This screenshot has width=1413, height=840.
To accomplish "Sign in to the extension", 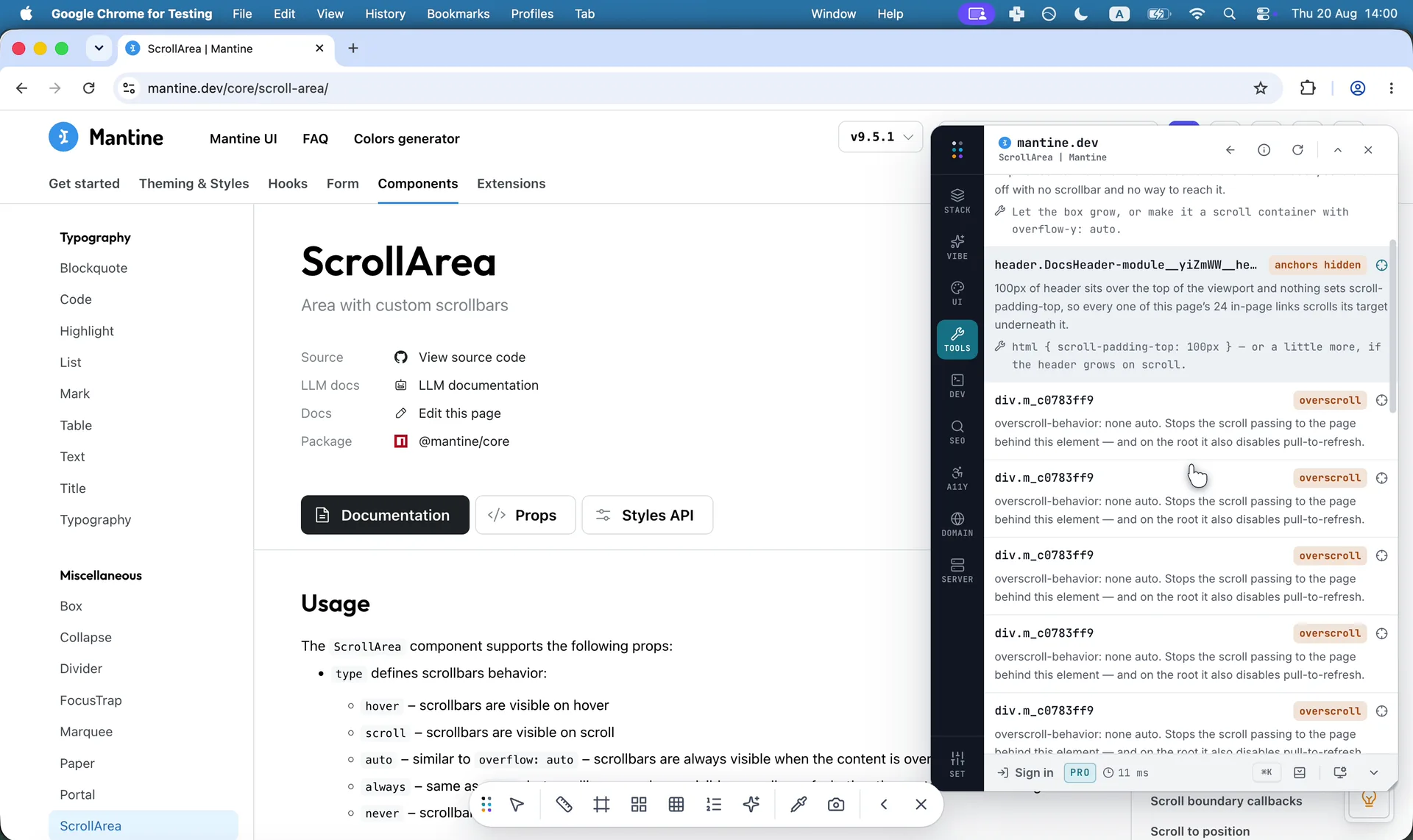I will pos(1025,772).
